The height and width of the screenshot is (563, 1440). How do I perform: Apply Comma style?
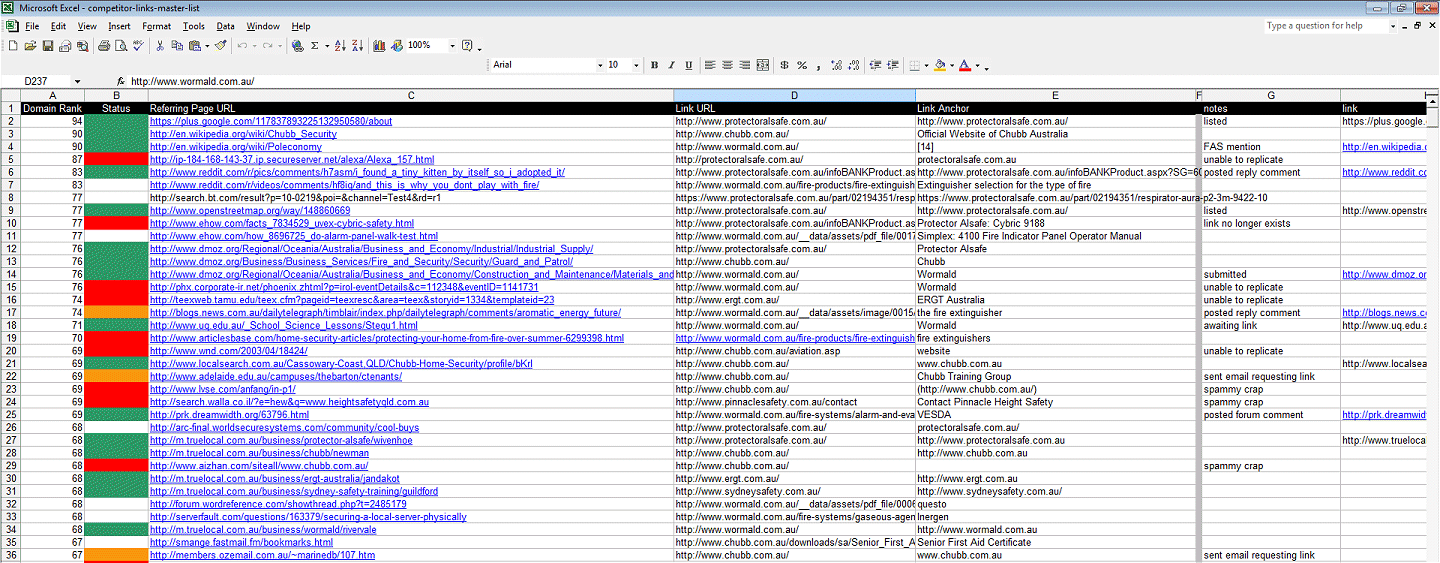[818, 65]
